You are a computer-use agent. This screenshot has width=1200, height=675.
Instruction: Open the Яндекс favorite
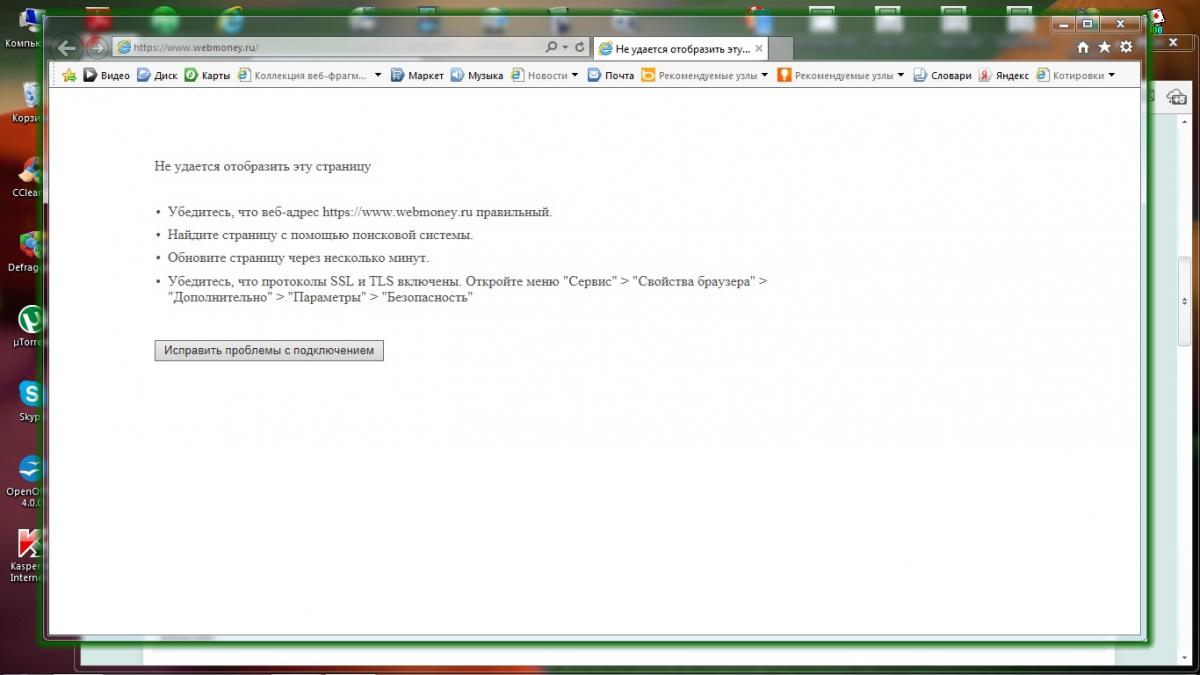(1004, 75)
